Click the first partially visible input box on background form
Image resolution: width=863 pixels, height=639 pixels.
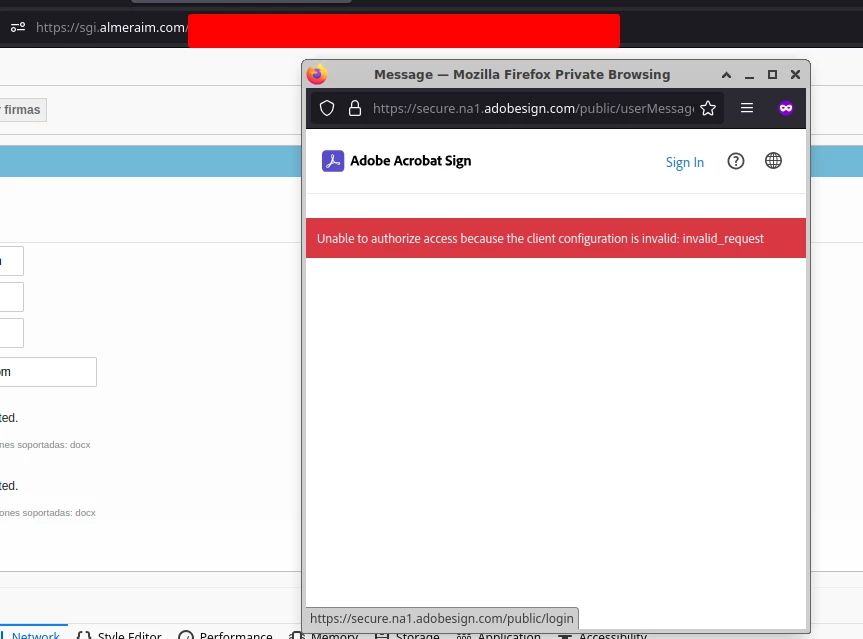point(12,261)
